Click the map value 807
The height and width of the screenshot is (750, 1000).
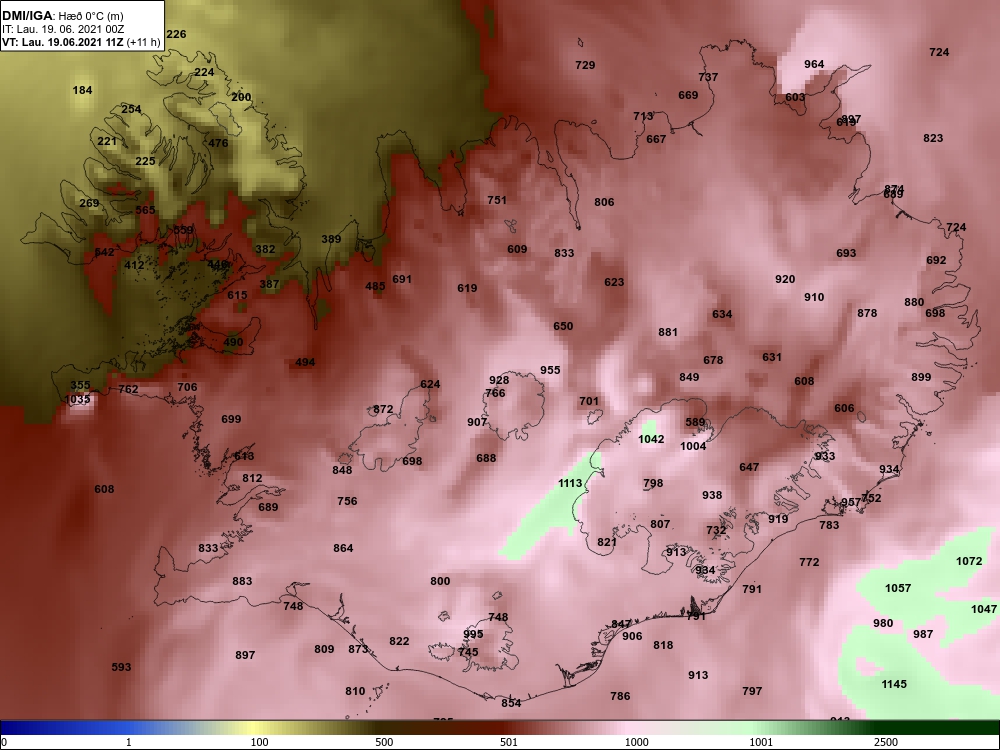click(x=660, y=524)
